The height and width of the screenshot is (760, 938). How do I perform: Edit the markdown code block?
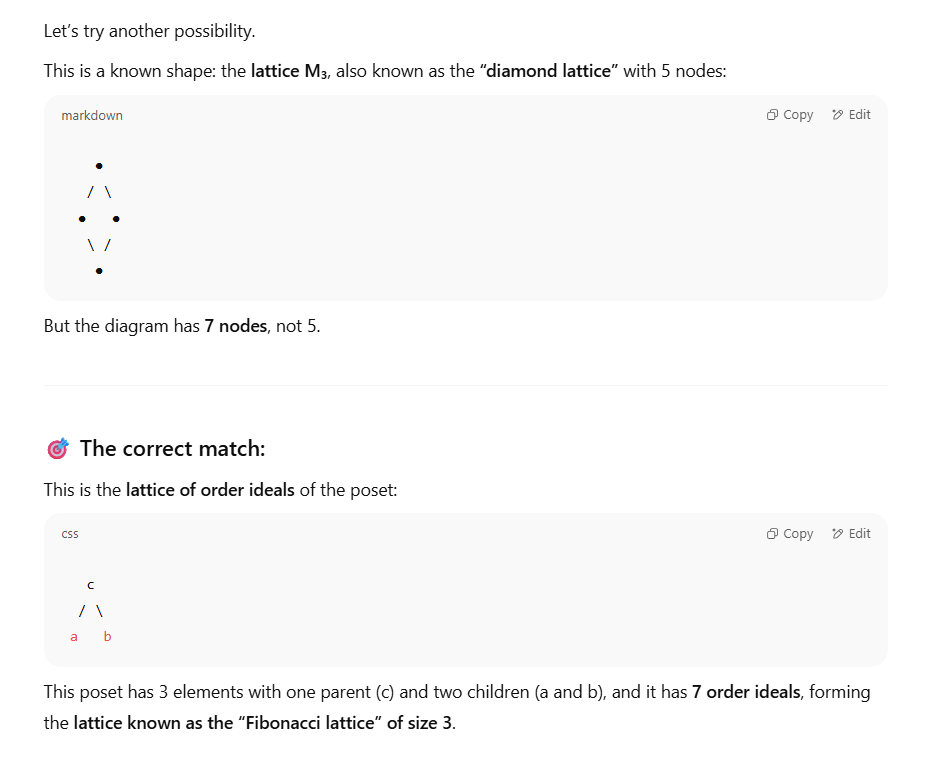[851, 115]
